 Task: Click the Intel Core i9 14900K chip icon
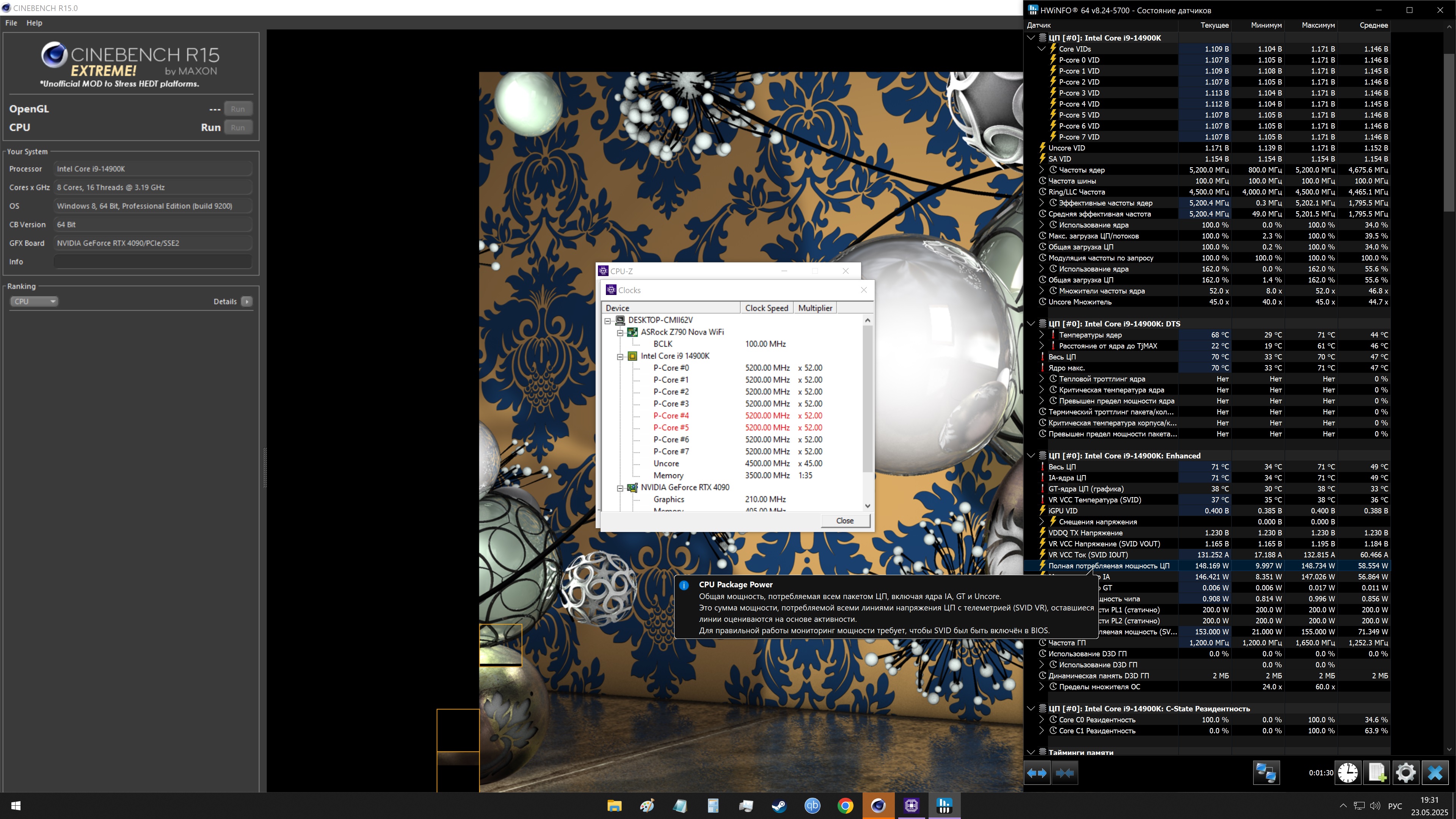[x=632, y=356]
